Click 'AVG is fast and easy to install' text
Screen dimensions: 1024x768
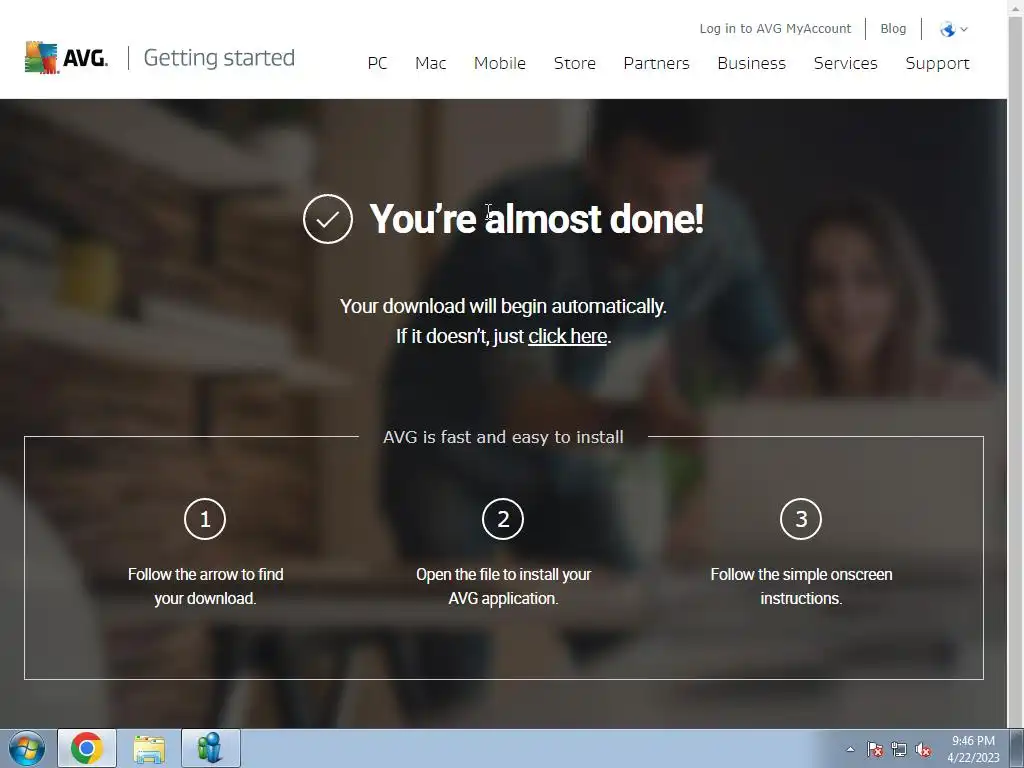coord(503,437)
